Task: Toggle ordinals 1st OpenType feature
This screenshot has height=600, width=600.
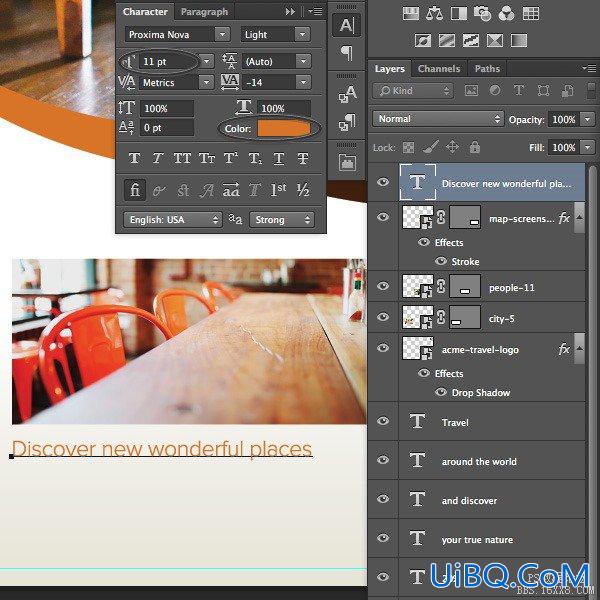Action: (x=278, y=189)
